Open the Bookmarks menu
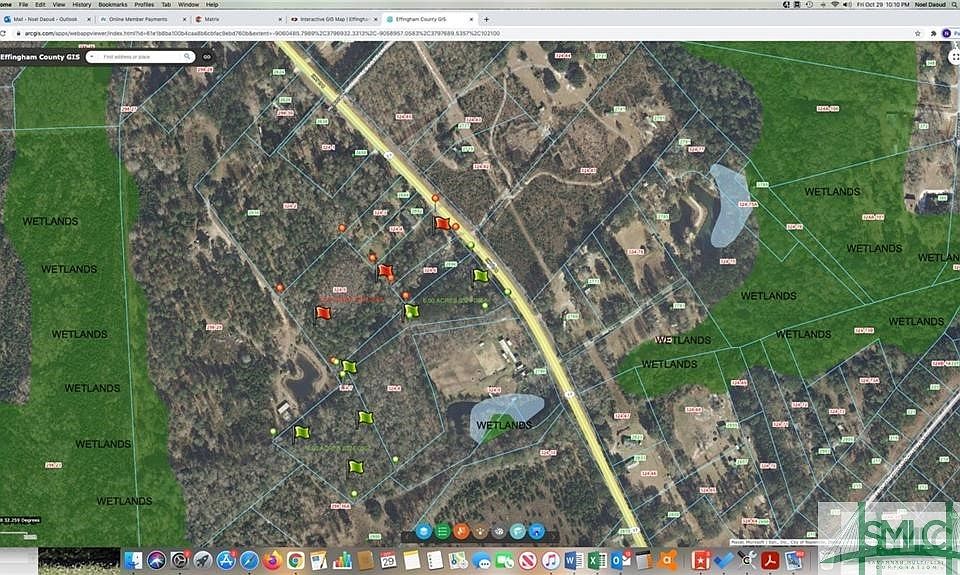 pyautogui.click(x=113, y=4)
